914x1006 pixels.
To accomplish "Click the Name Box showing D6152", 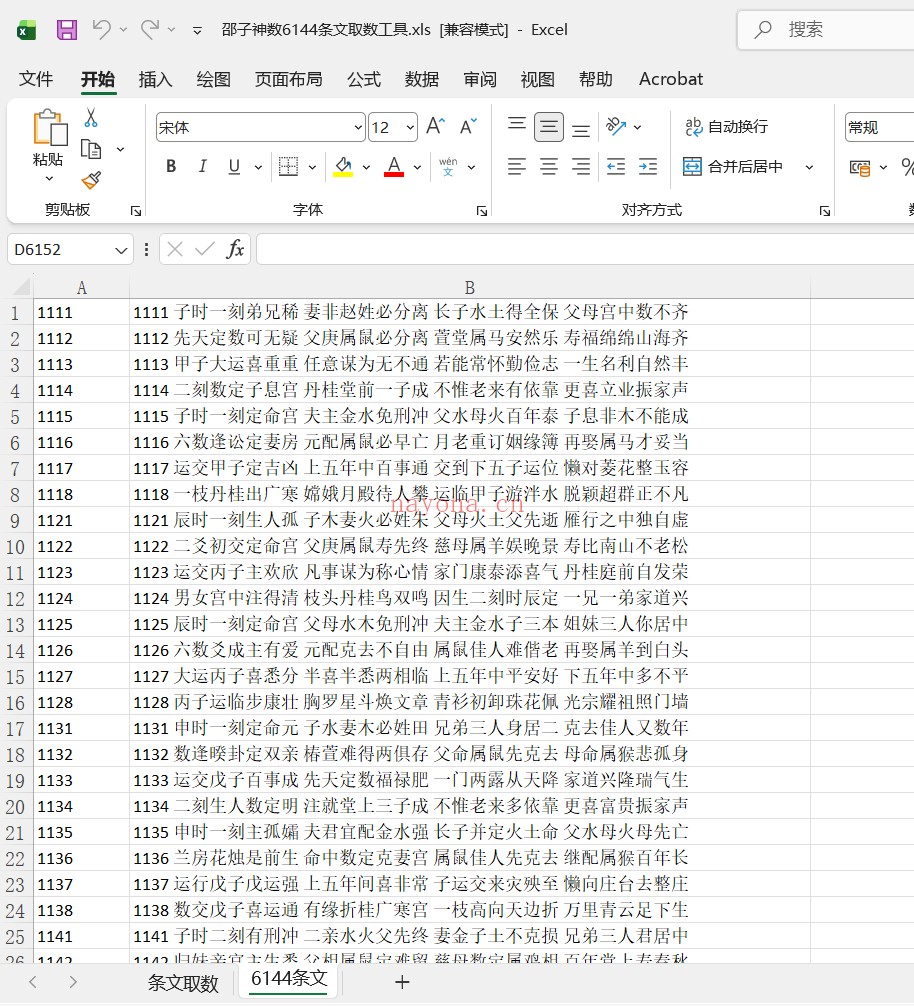I will pos(70,250).
